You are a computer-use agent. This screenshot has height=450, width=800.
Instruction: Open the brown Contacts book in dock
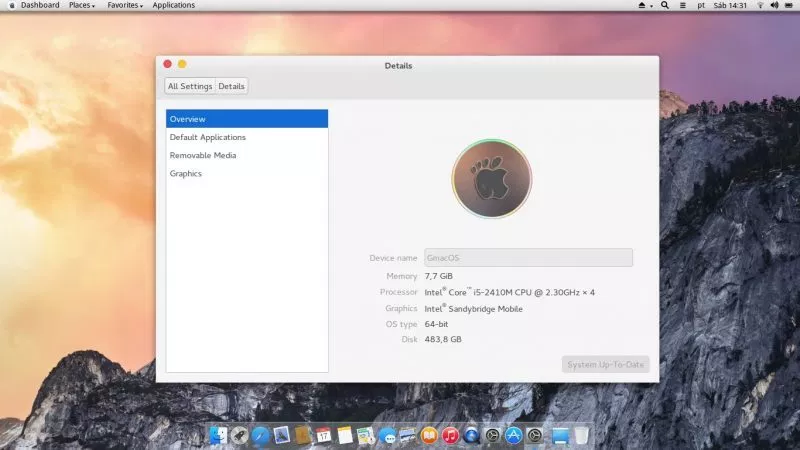tap(303, 435)
